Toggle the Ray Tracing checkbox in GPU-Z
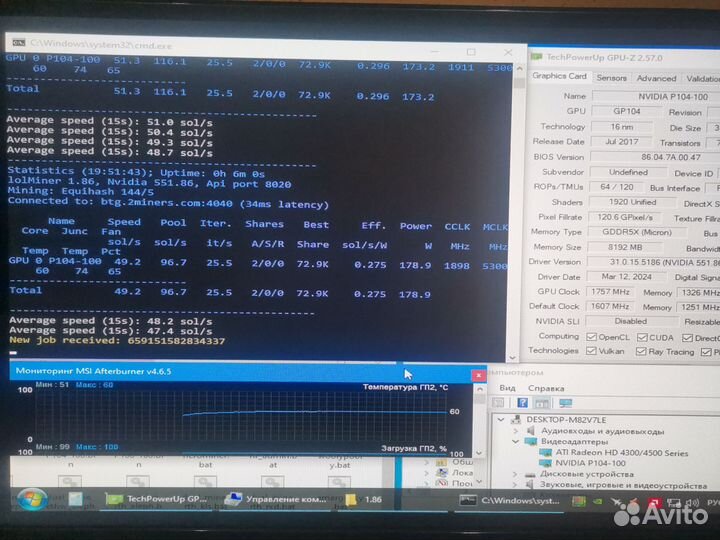Image resolution: width=720 pixels, height=540 pixels. [641, 352]
